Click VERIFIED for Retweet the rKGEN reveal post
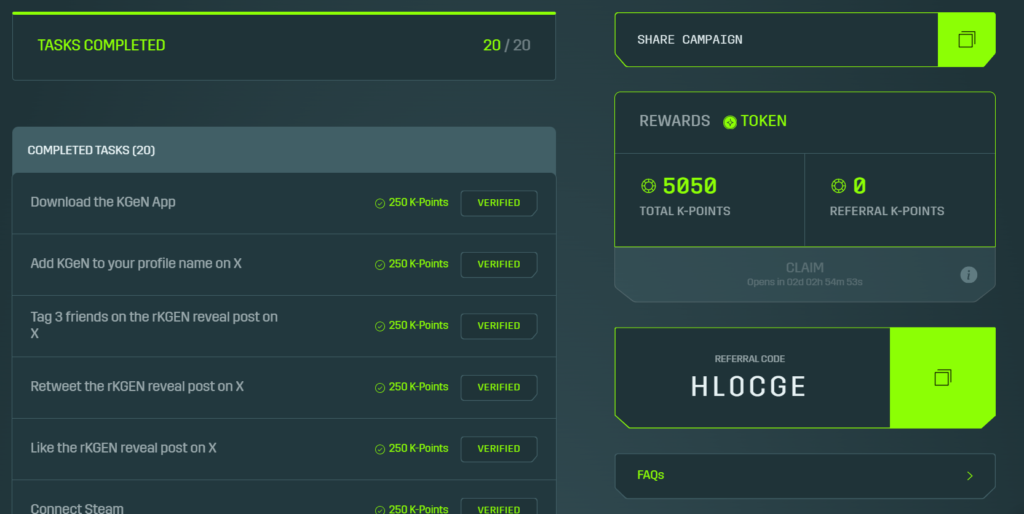This screenshot has height=514, width=1024. pyautogui.click(x=499, y=387)
